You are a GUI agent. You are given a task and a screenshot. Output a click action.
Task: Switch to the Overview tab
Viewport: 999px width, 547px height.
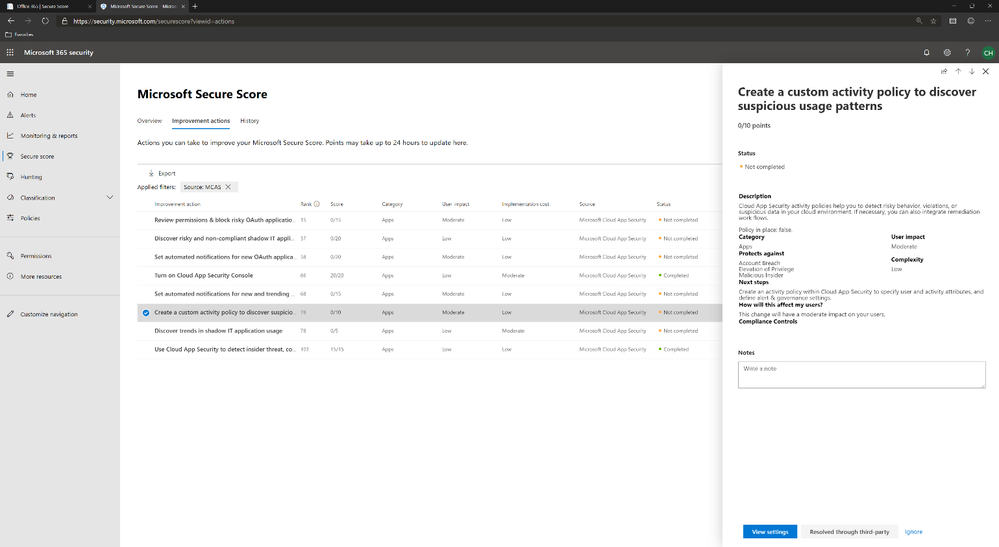coord(149,120)
